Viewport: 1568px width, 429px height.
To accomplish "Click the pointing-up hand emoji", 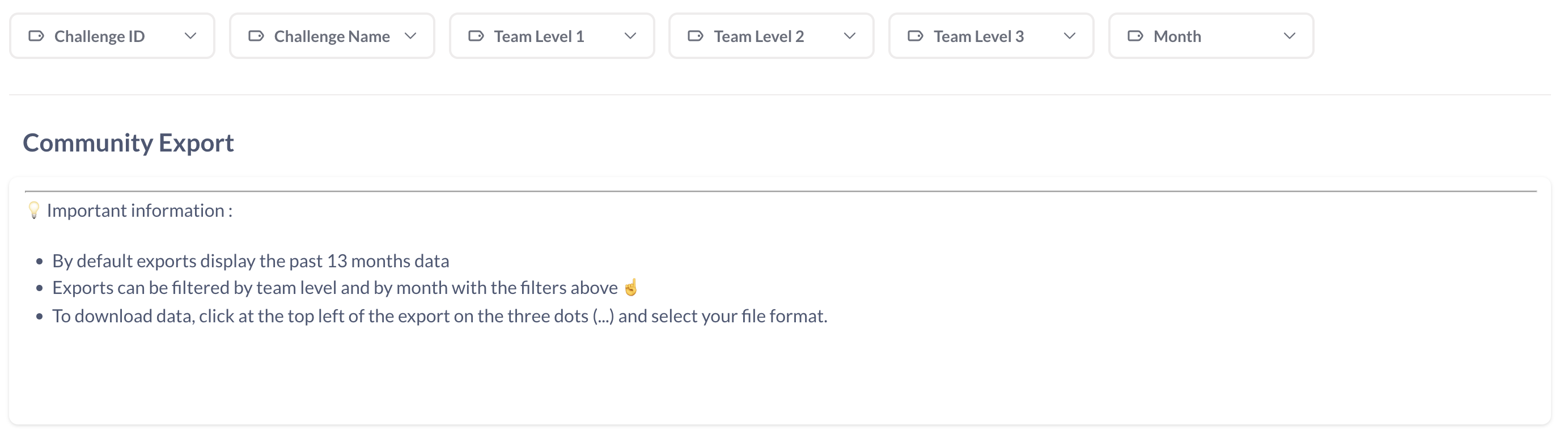I will click(631, 287).
